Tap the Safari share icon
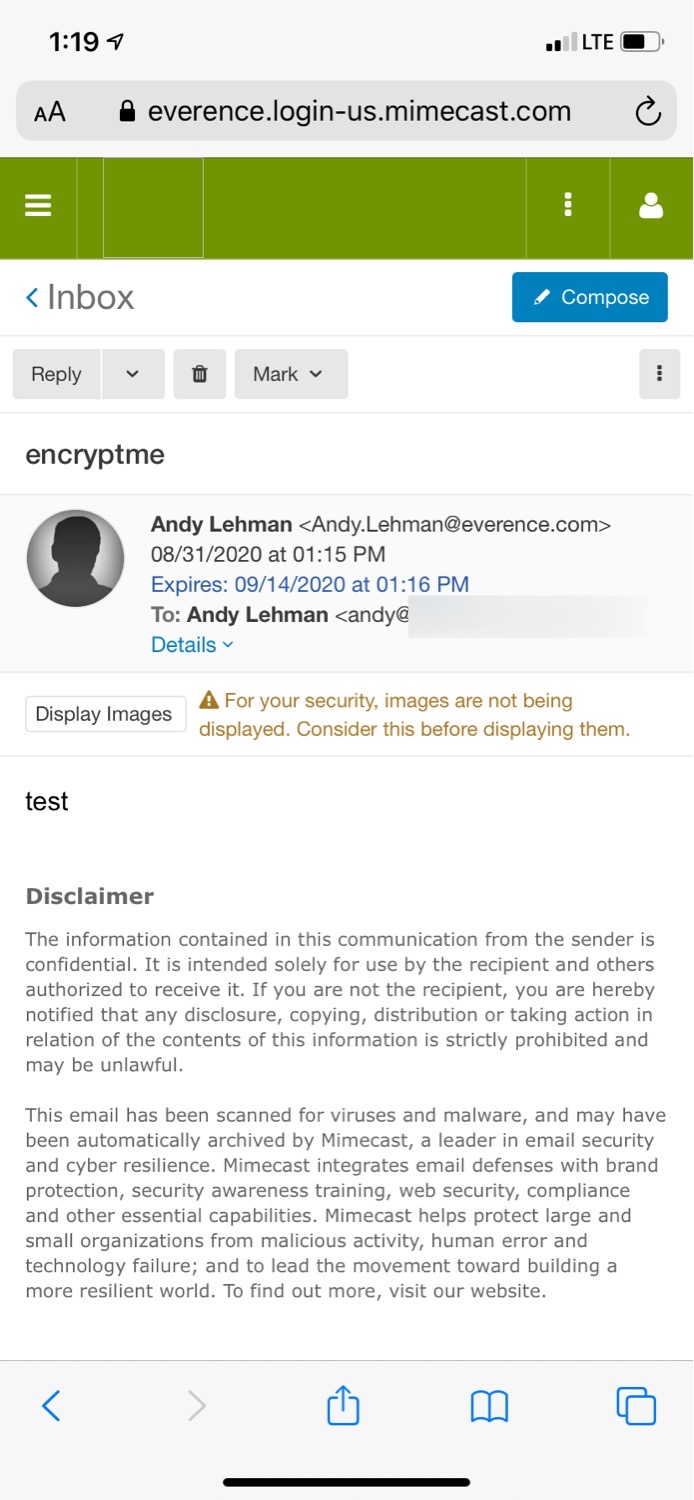694x1500 pixels. coord(343,1405)
